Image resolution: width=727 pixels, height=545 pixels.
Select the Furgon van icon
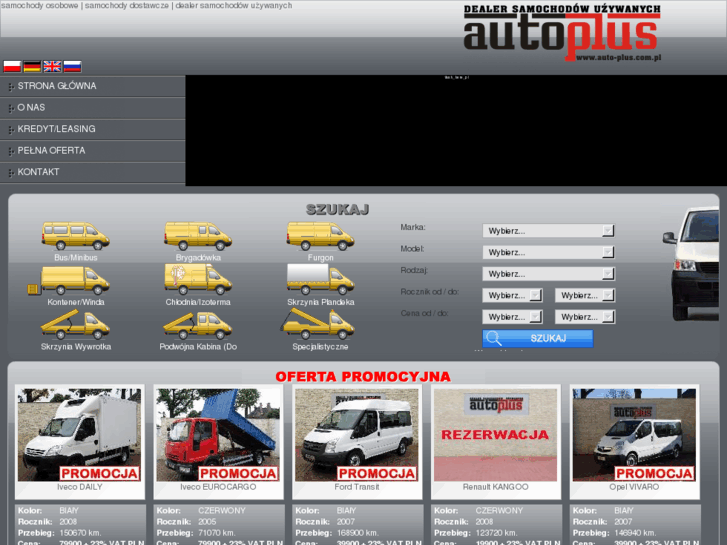[x=320, y=236]
